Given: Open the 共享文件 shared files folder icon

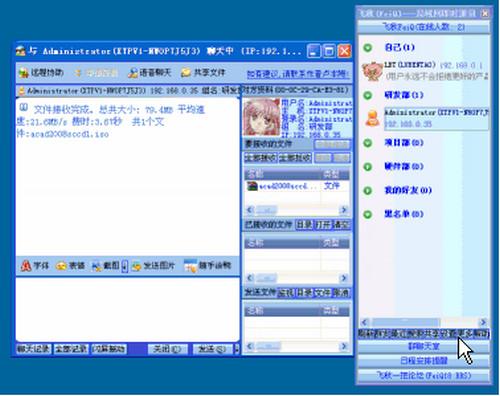Looking at the screenshot, I should click(x=186, y=73).
